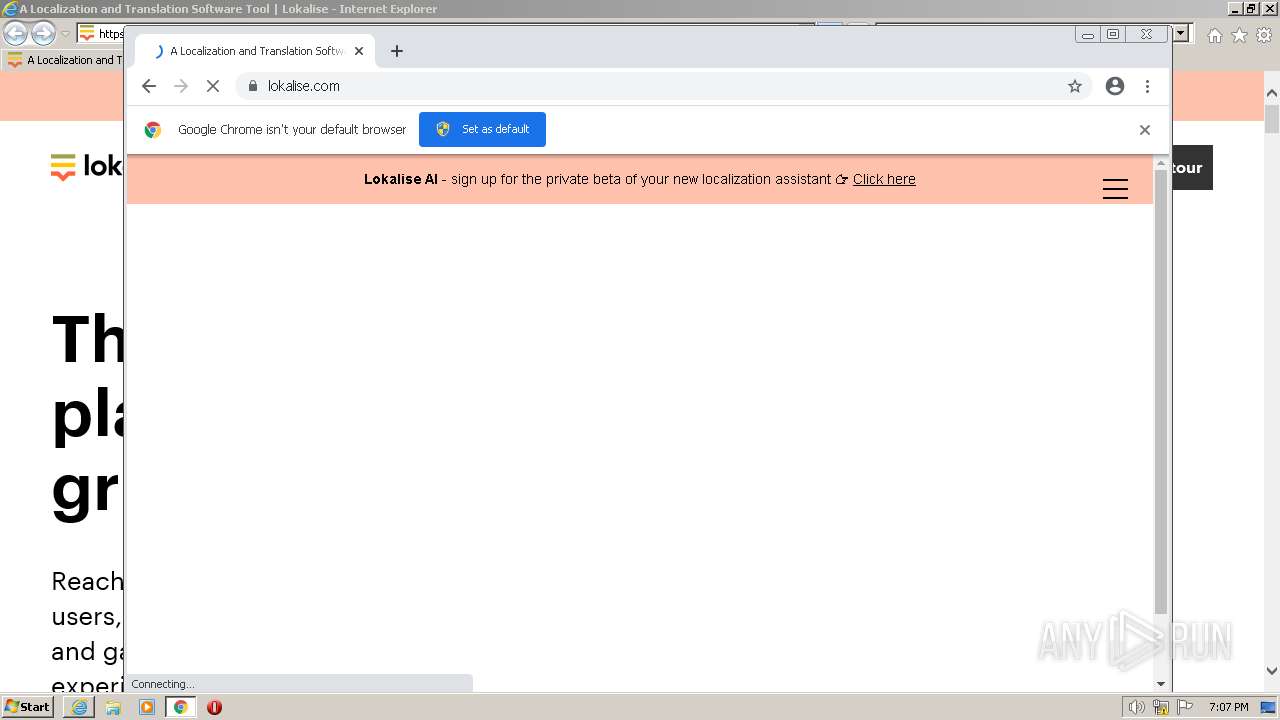Dismiss the default browser notification bar
Viewport: 1280px width, 720px height.
coord(1145,130)
